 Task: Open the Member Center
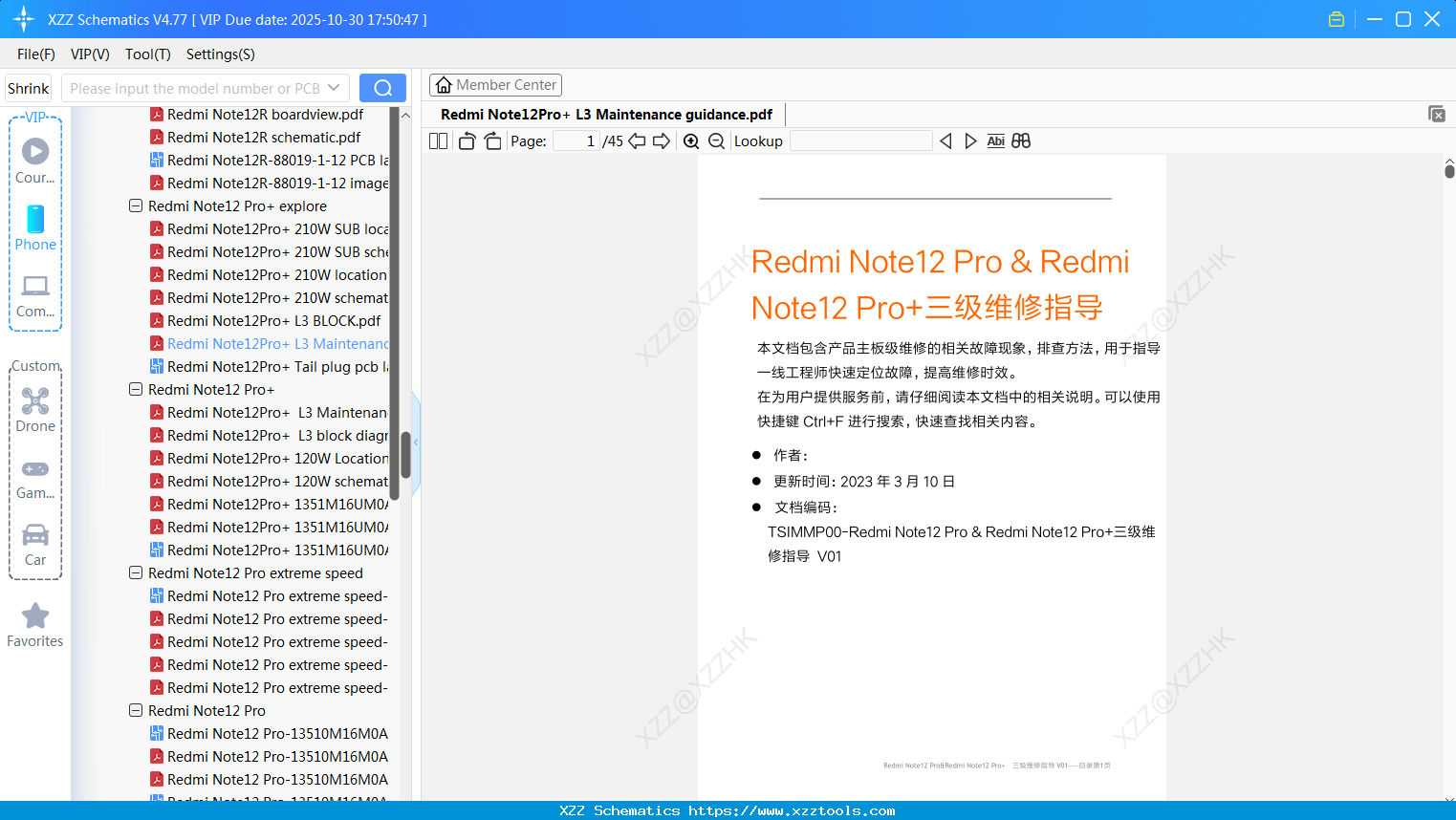tap(495, 84)
